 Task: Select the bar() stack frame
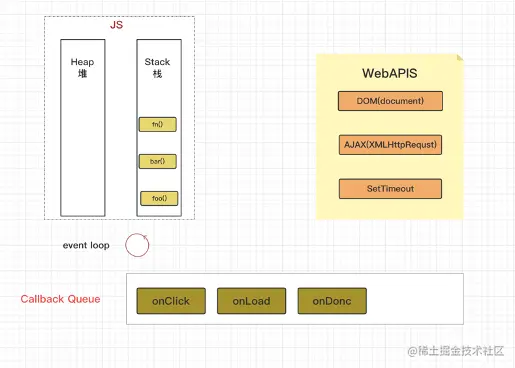pyautogui.click(x=158, y=161)
